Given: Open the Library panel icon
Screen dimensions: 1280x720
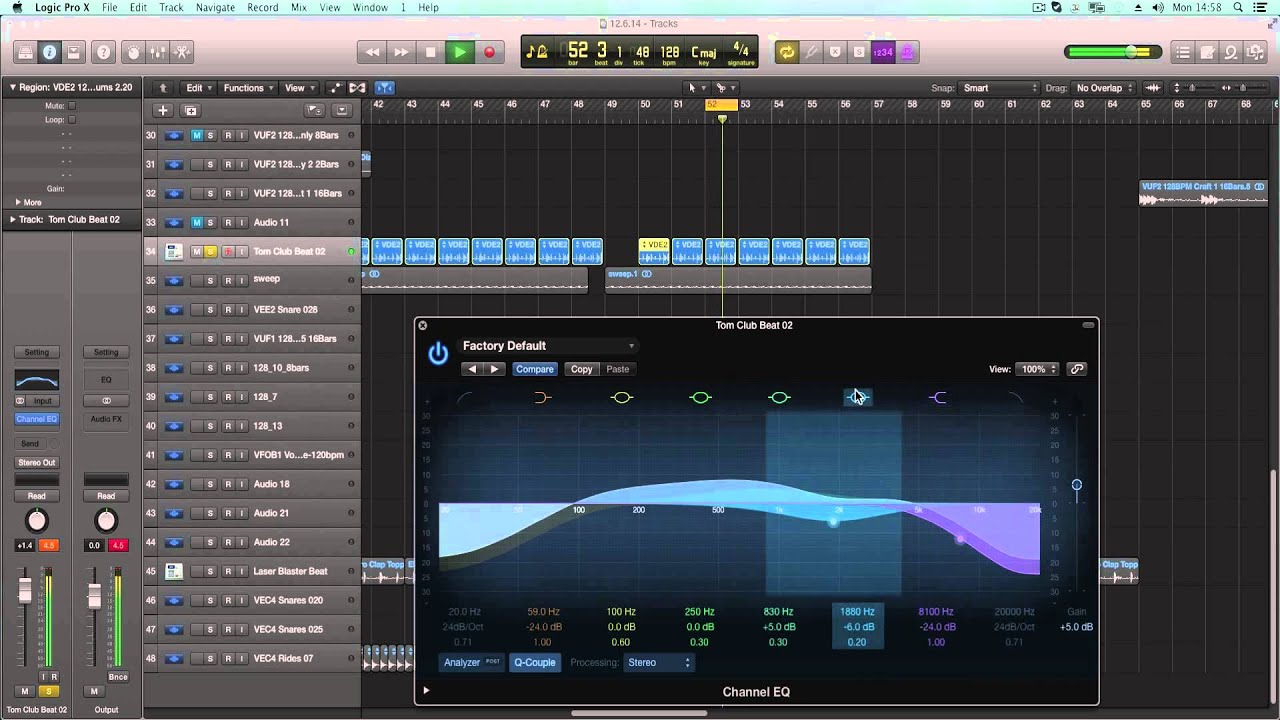Looking at the screenshot, I should [x=26, y=52].
